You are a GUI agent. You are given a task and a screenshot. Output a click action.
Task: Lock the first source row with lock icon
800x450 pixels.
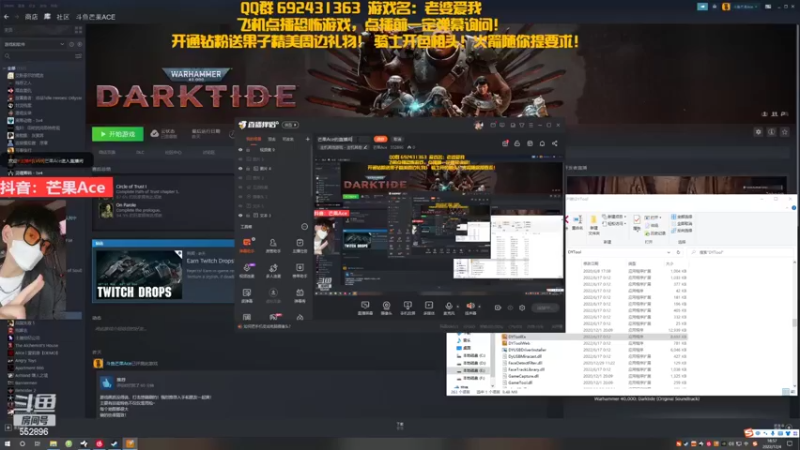[x=248, y=150]
